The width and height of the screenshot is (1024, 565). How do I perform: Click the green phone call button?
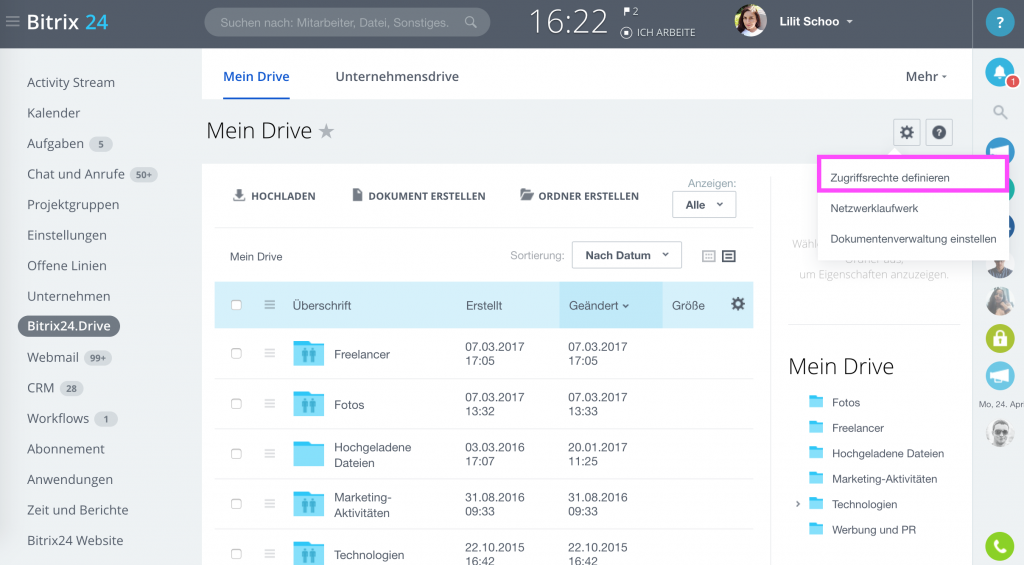[x=999, y=546]
